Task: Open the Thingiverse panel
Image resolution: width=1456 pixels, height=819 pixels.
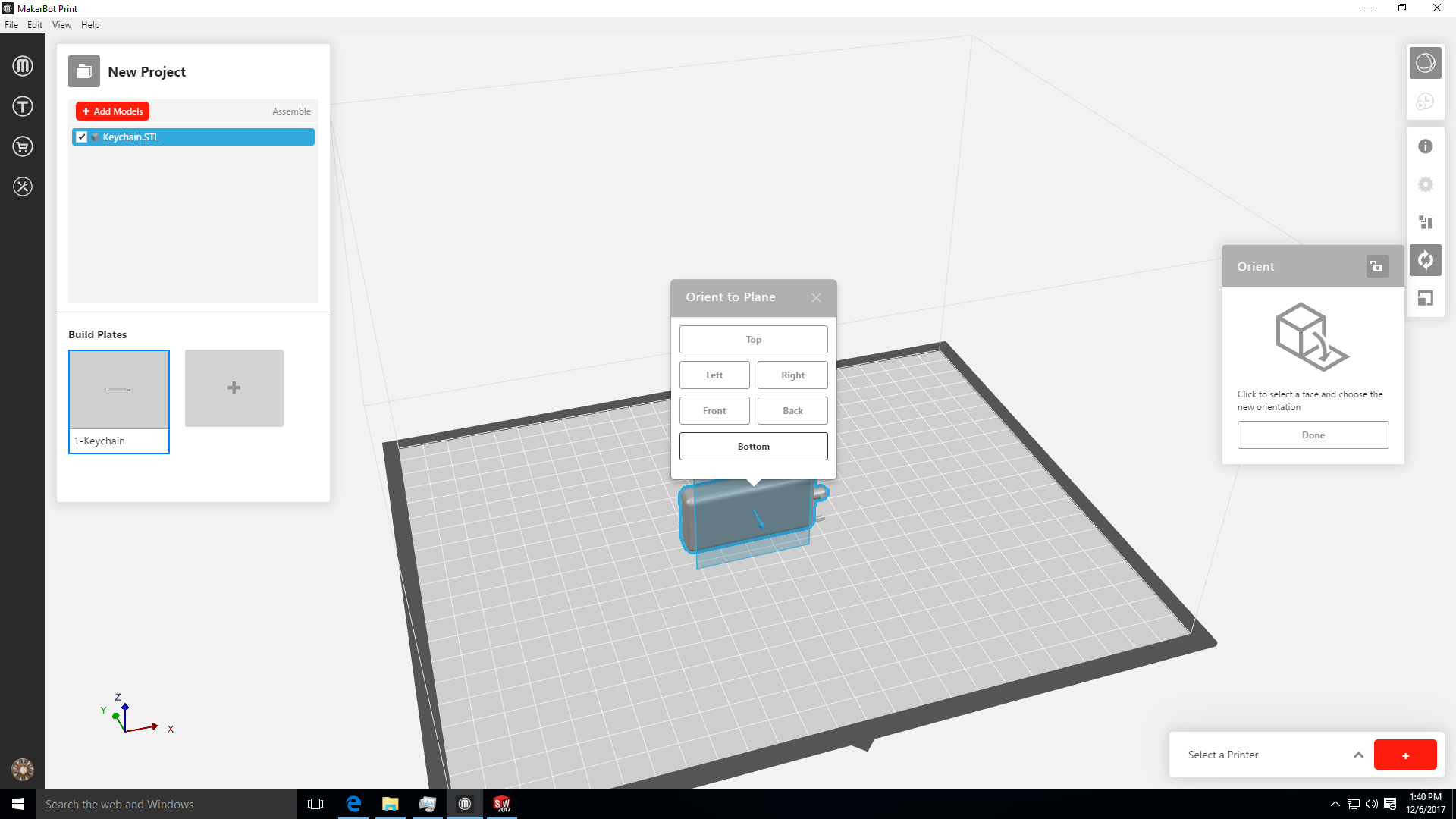Action: pyautogui.click(x=23, y=106)
